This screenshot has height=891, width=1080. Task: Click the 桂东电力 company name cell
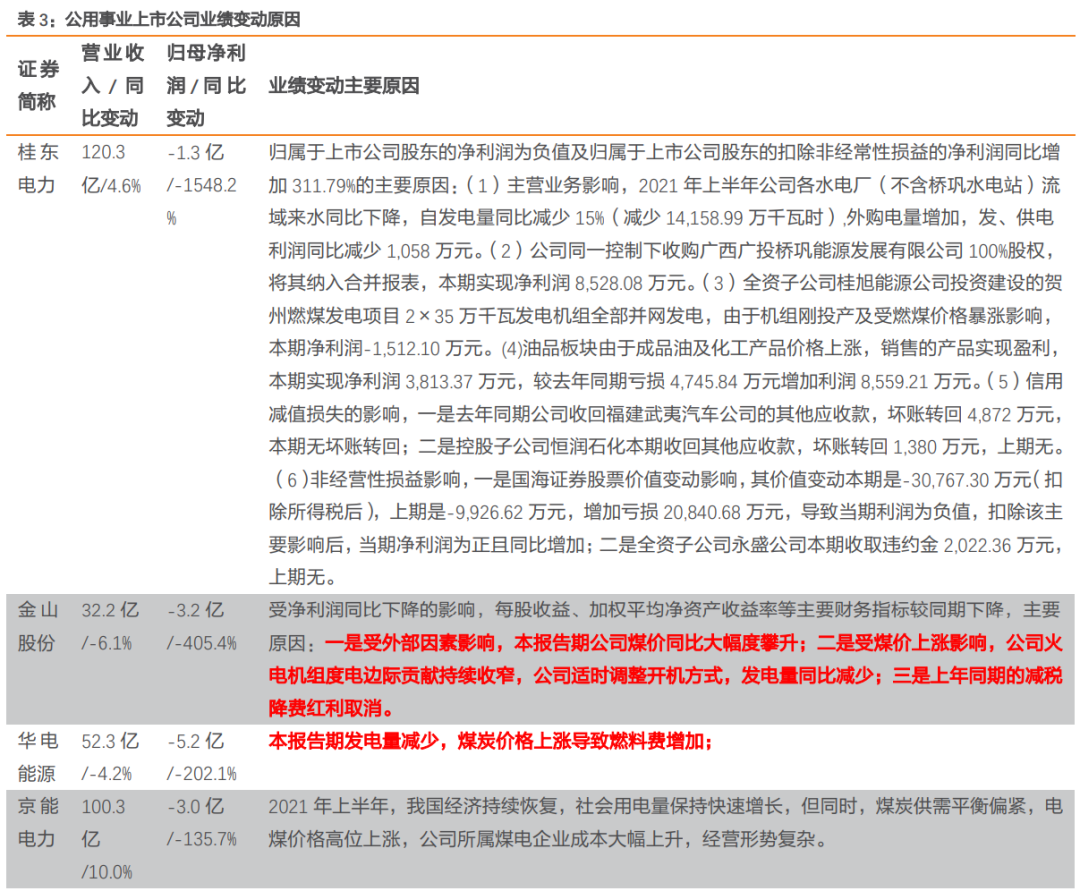[38, 168]
